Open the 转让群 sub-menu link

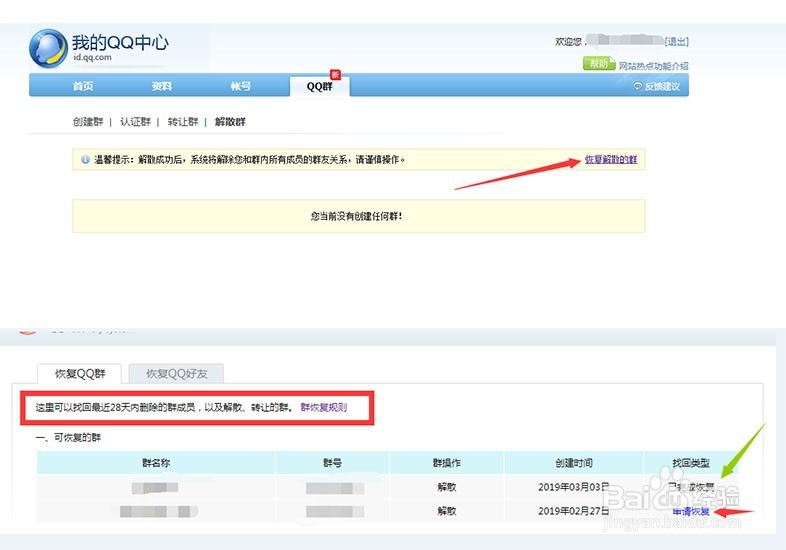pyautogui.click(x=183, y=122)
